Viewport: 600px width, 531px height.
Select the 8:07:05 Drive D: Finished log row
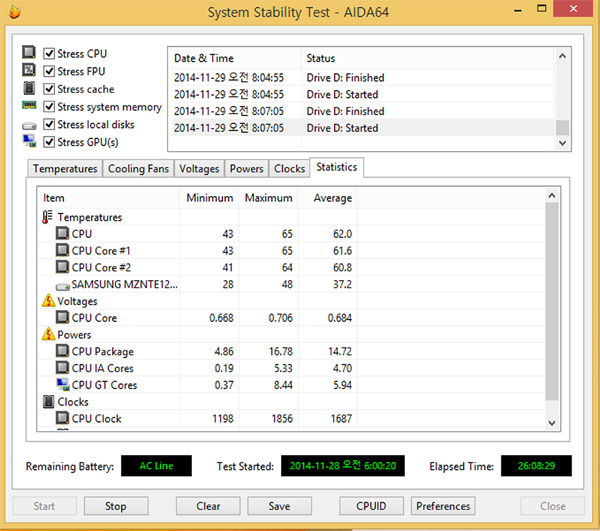362,111
